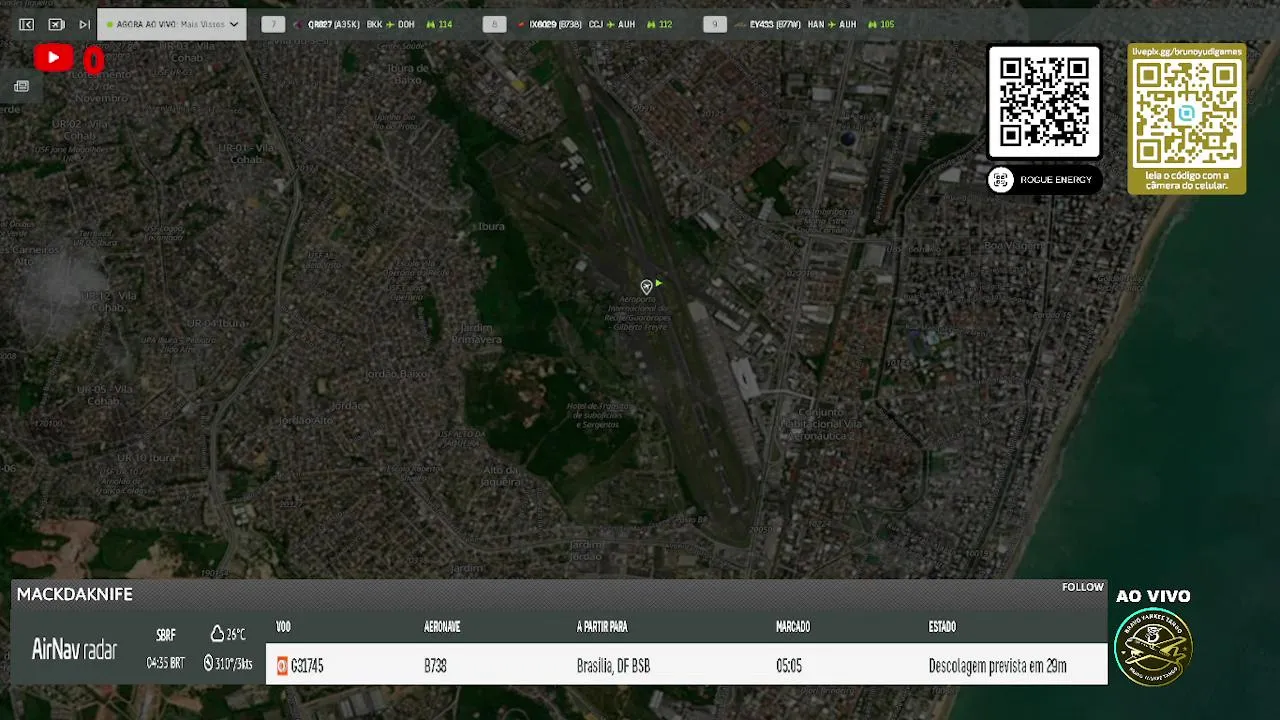Click the skip-to-first icon in top bar
Image resolution: width=1280 pixels, height=720 pixels.
27,24
